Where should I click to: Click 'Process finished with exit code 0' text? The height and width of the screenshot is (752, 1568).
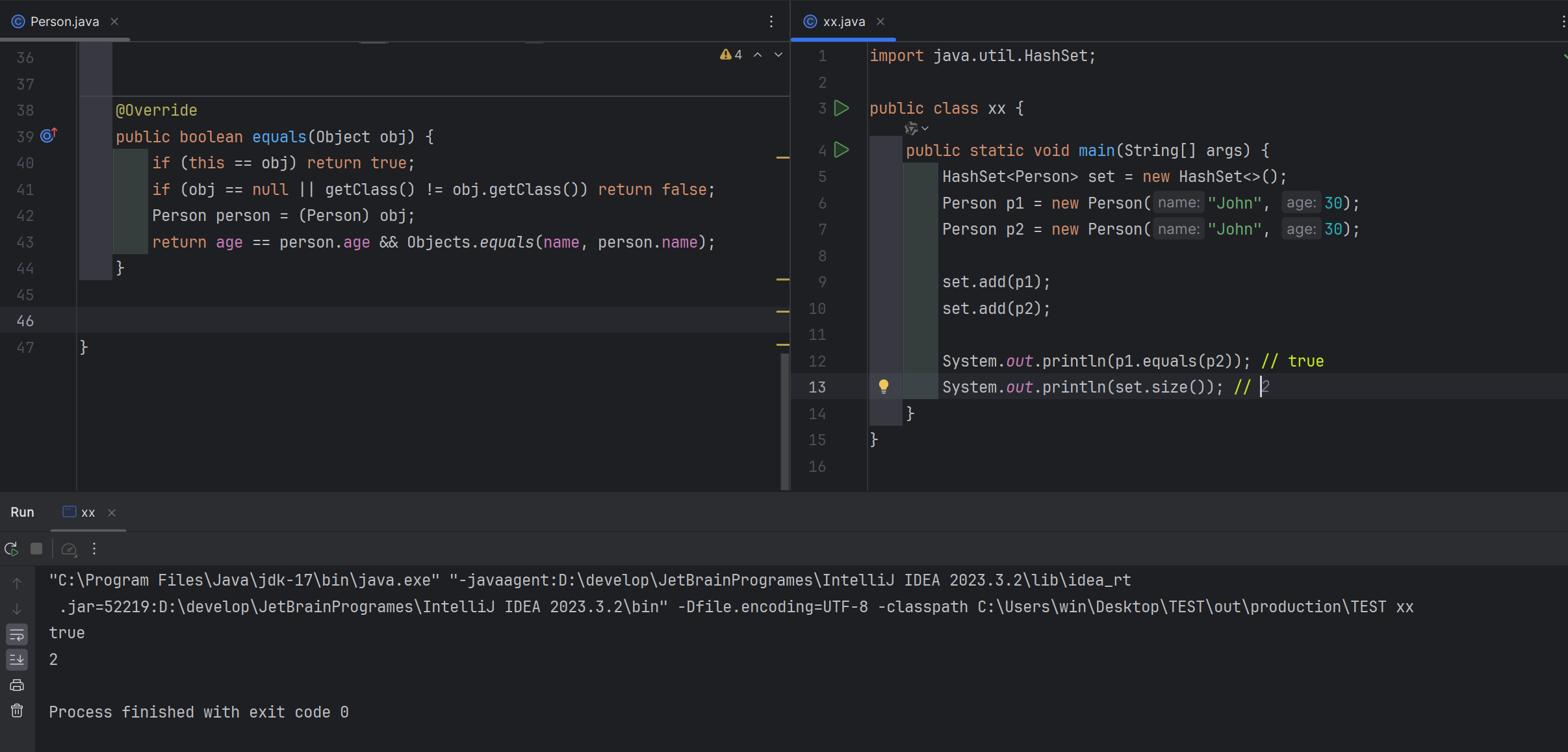pos(199,712)
